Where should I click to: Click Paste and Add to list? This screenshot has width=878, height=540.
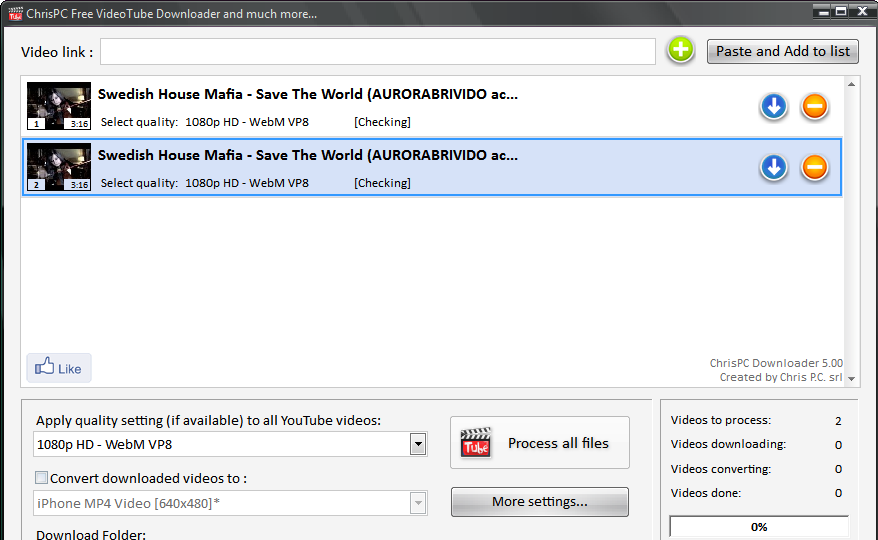coord(782,52)
